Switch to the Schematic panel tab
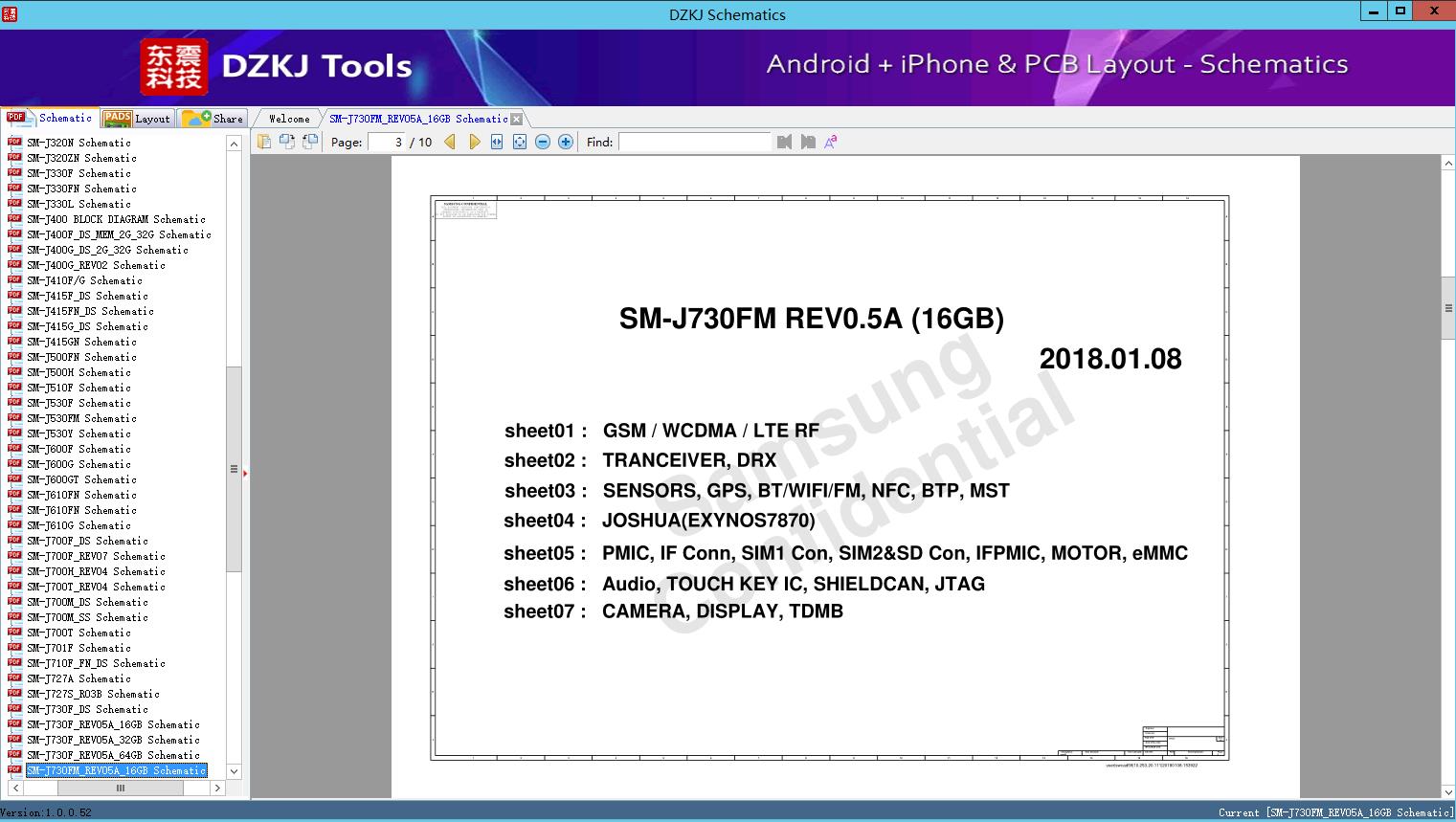This screenshot has height=822, width=1456. (49, 118)
